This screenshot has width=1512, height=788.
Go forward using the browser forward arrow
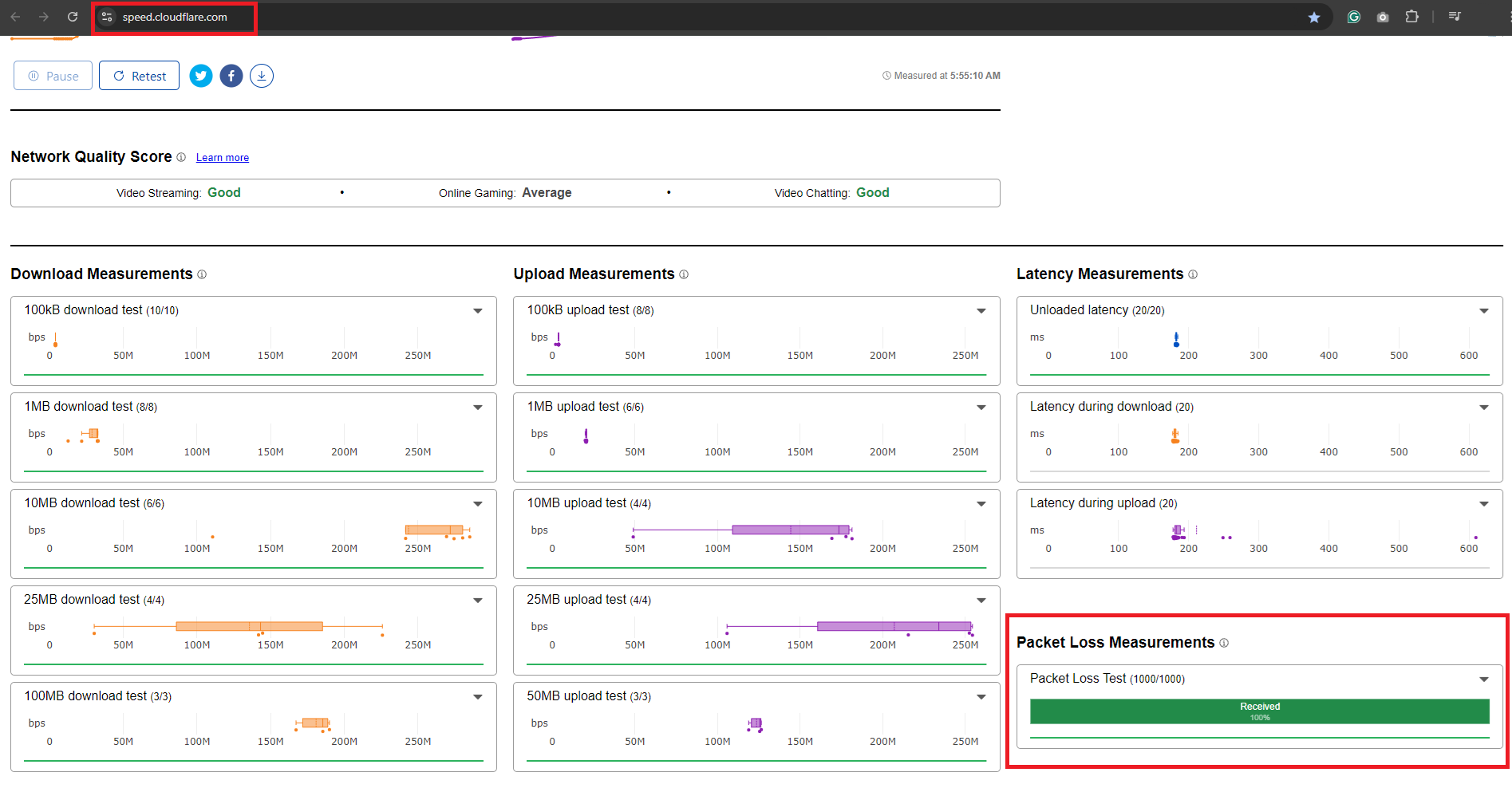coord(44,17)
